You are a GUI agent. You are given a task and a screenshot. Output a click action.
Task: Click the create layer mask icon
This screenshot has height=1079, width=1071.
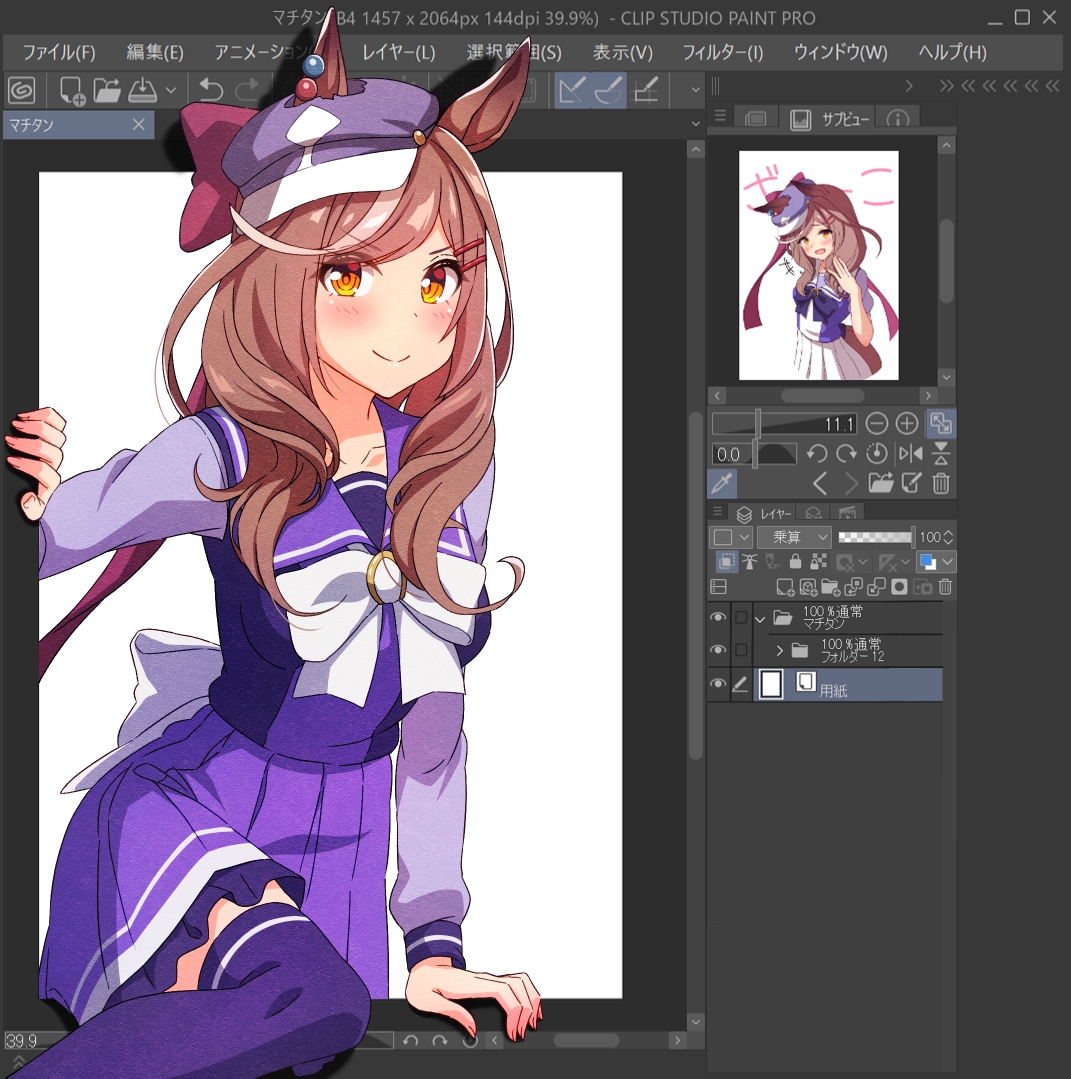tap(900, 588)
